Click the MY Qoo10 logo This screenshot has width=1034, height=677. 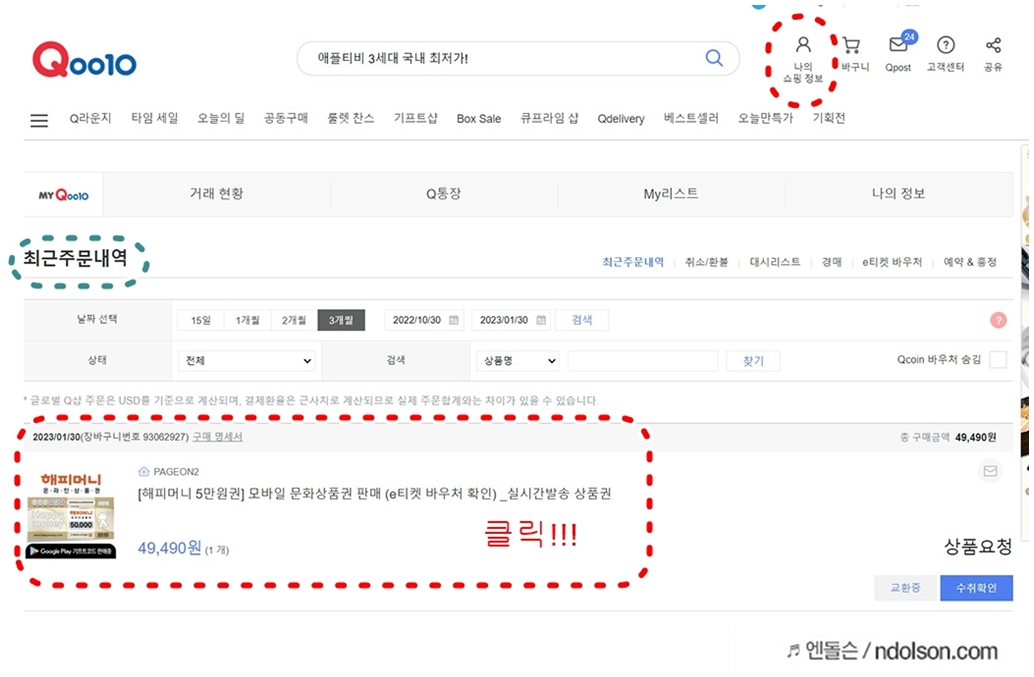pyautogui.click(x=63, y=195)
